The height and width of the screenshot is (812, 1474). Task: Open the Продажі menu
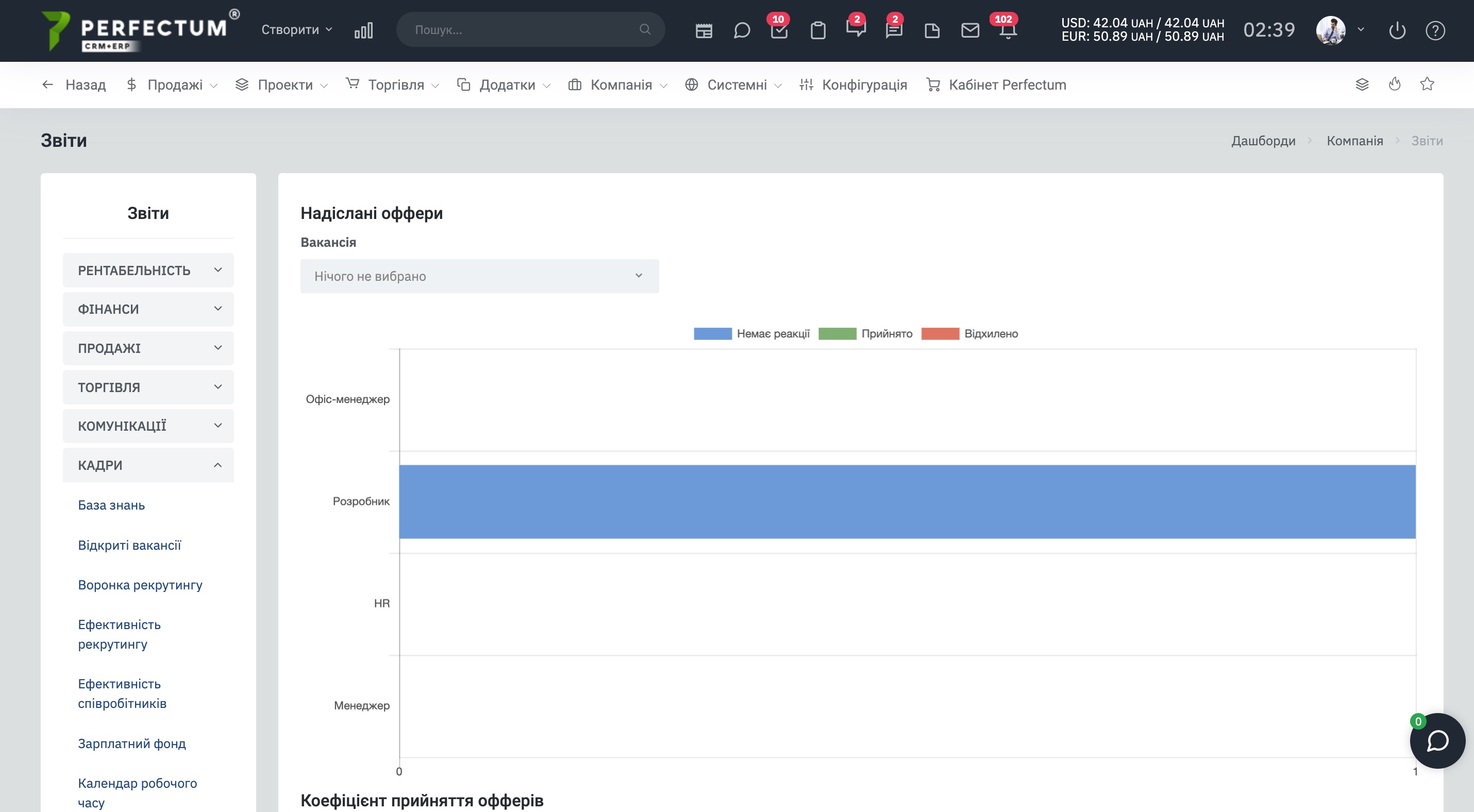click(x=172, y=84)
